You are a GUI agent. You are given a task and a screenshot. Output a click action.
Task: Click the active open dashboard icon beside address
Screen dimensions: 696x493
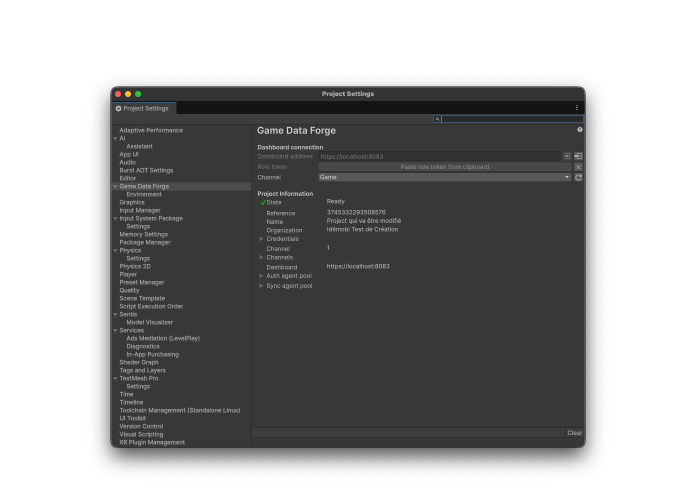click(x=578, y=156)
